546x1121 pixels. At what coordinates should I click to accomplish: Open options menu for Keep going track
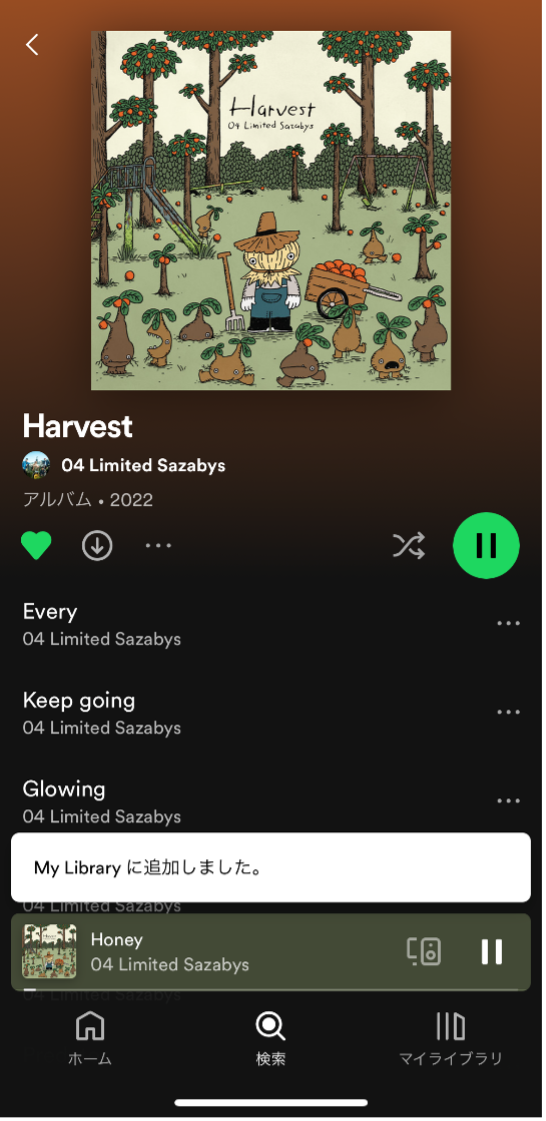[x=508, y=712]
